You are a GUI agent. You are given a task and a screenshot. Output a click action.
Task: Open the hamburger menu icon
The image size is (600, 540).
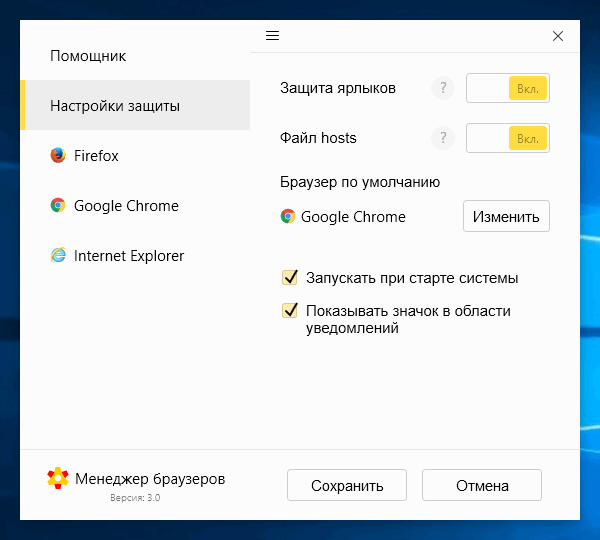click(272, 36)
